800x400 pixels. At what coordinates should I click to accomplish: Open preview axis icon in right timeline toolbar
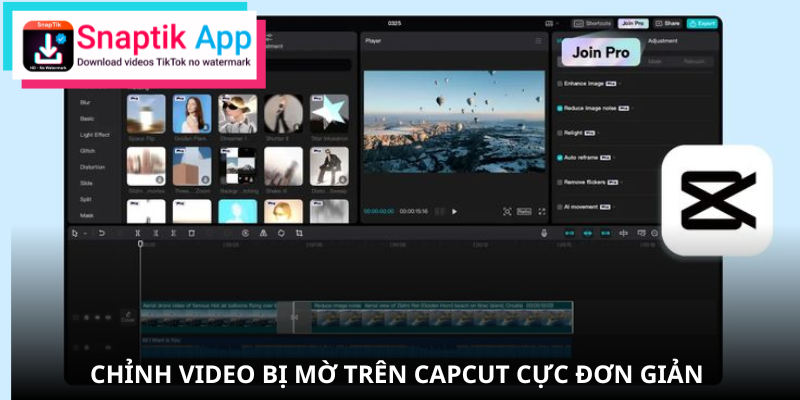tap(641, 233)
